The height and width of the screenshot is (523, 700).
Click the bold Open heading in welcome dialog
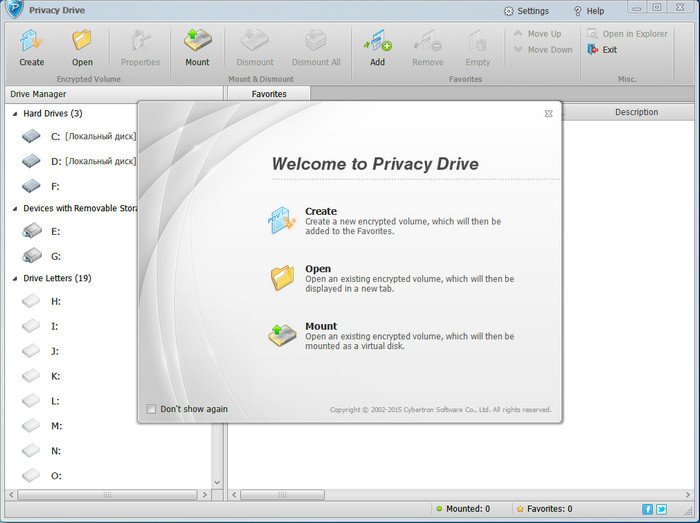pyautogui.click(x=318, y=269)
